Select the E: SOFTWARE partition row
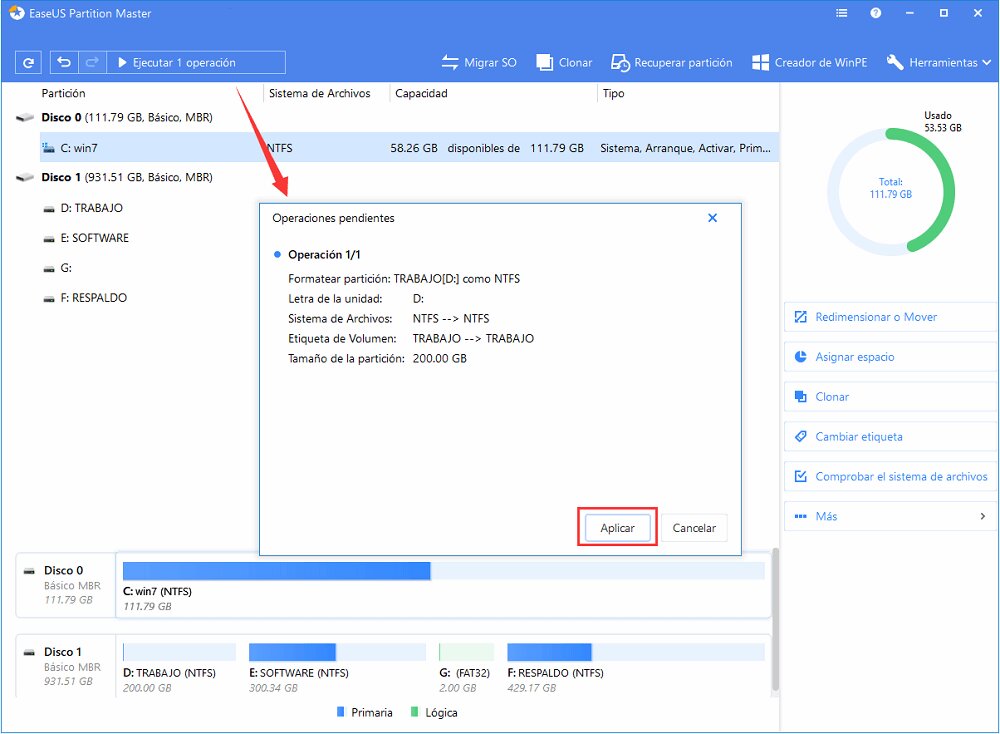Screen dimensions: 1000x734 pos(150,238)
